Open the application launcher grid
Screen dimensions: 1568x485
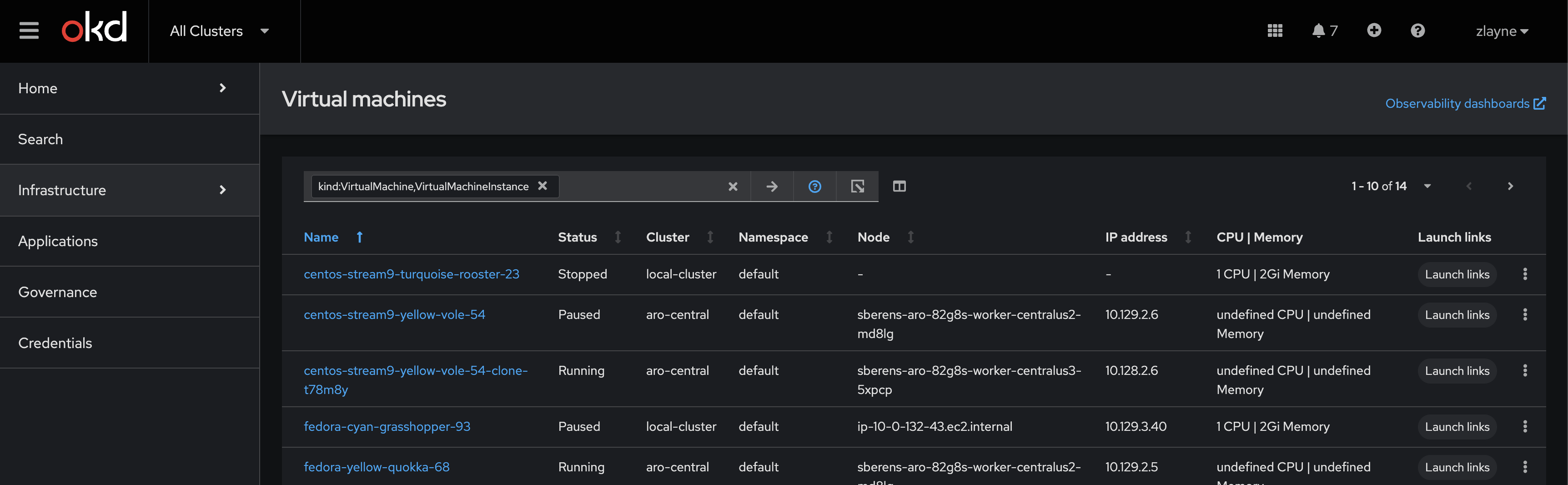1275,30
